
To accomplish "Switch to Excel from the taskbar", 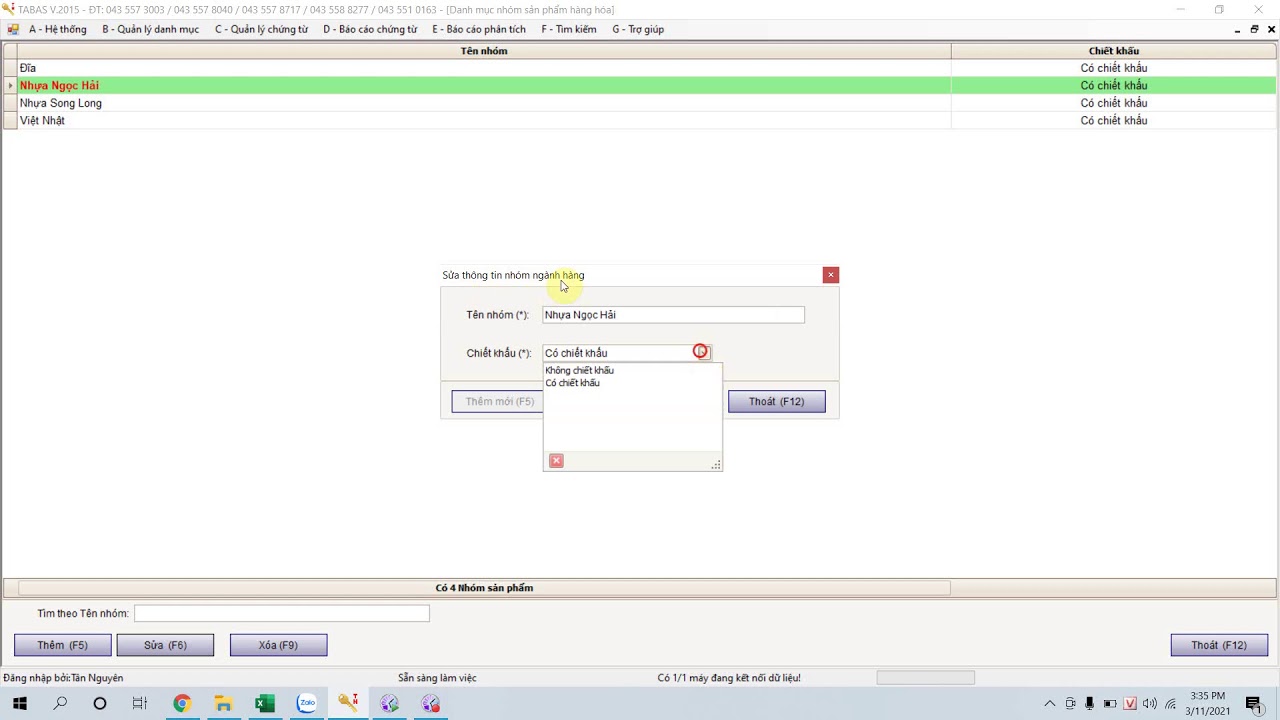I will [265, 704].
